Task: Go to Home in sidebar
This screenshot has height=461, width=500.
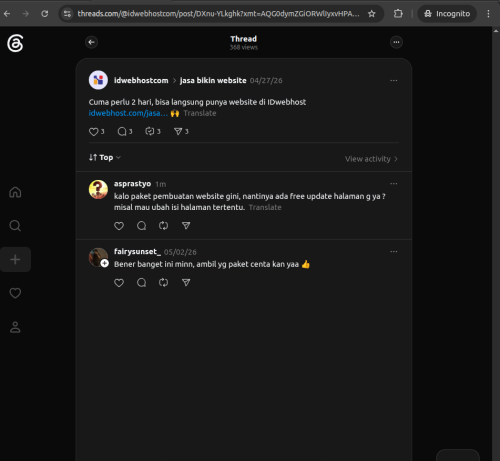Action: pyautogui.click(x=15, y=192)
